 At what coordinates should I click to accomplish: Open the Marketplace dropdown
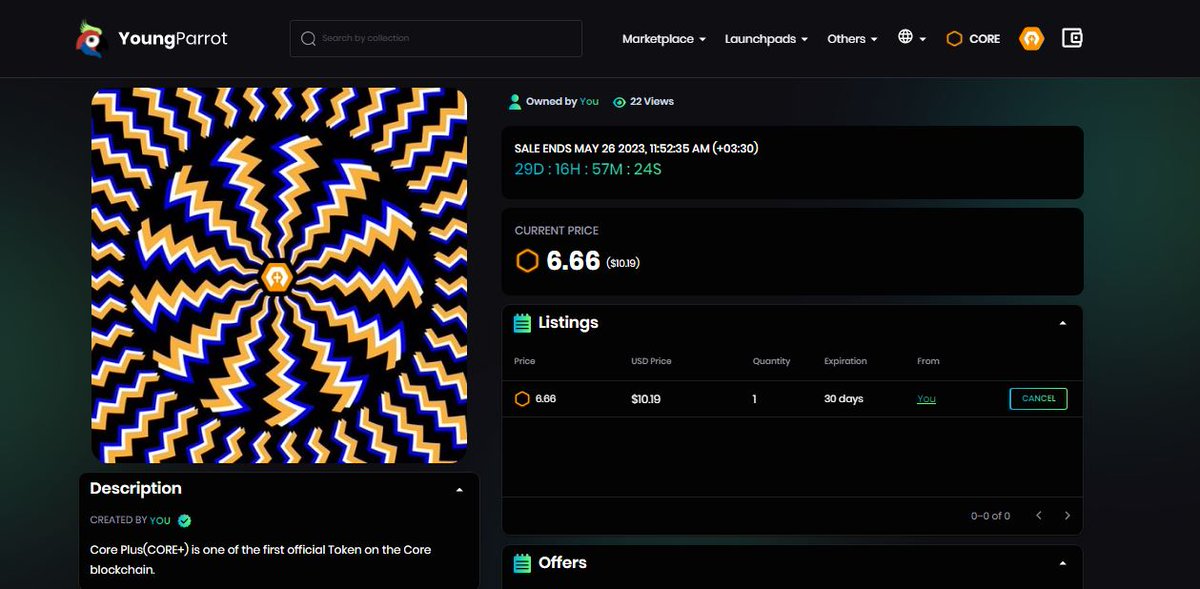click(663, 38)
